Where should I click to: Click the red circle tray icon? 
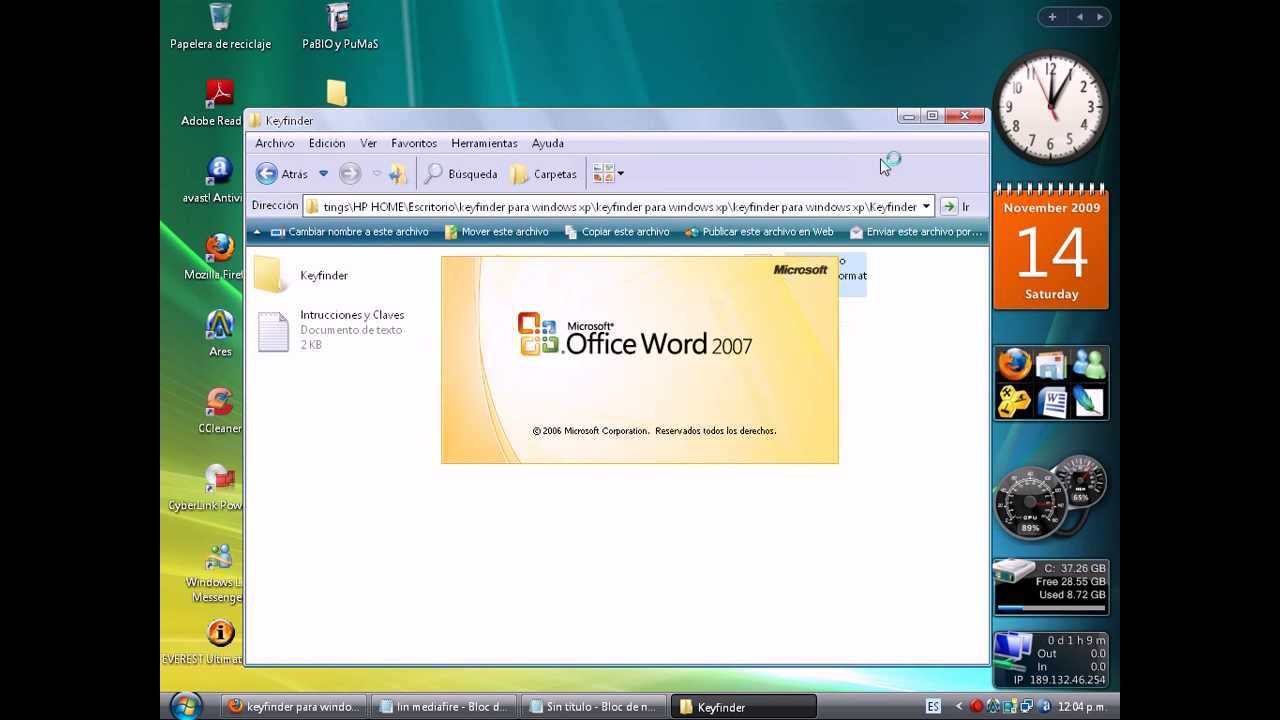[x=977, y=706]
